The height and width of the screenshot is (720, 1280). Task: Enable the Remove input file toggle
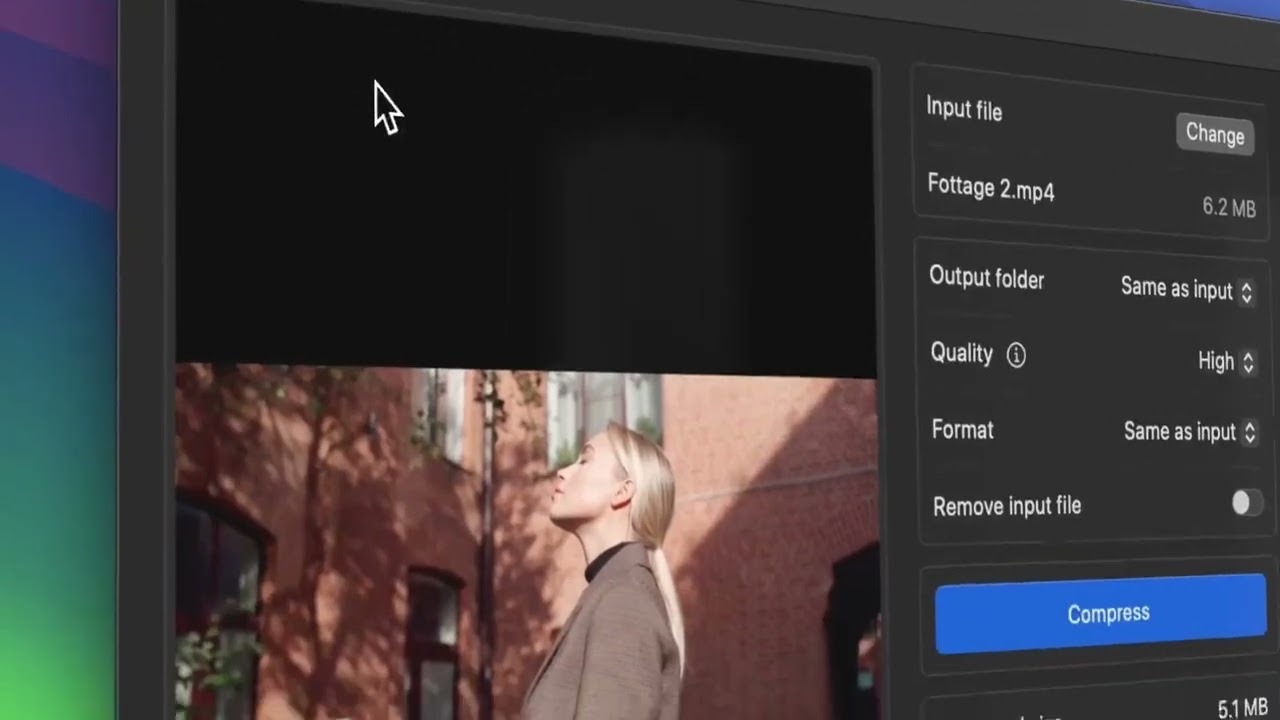point(1246,503)
